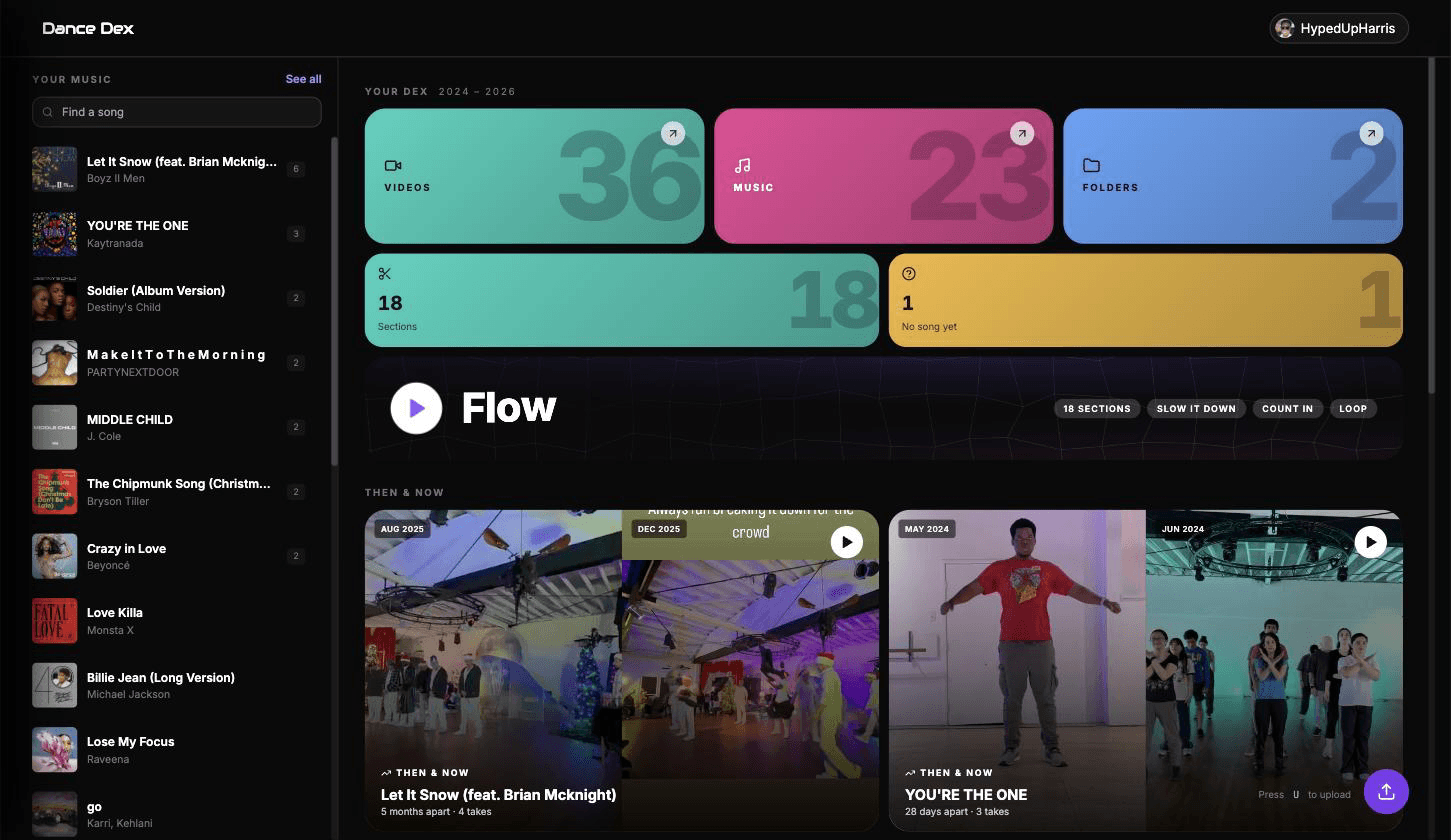Image resolution: width=1451 pixels, height=840 pixels.
Task: Toggle the Loop option
Action: click(x=1353, y=408)
